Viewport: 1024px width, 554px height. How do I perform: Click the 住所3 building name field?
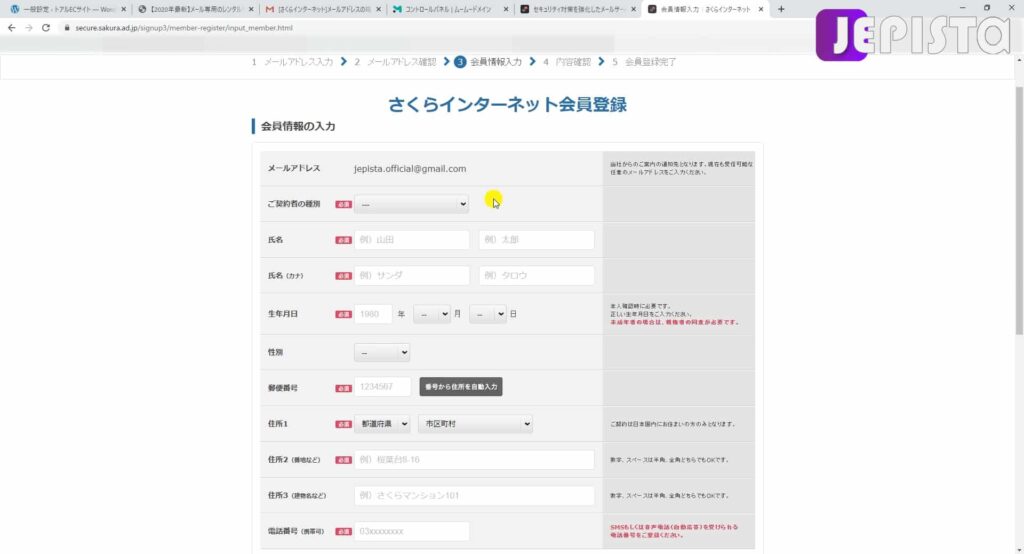tap(474, 496)
